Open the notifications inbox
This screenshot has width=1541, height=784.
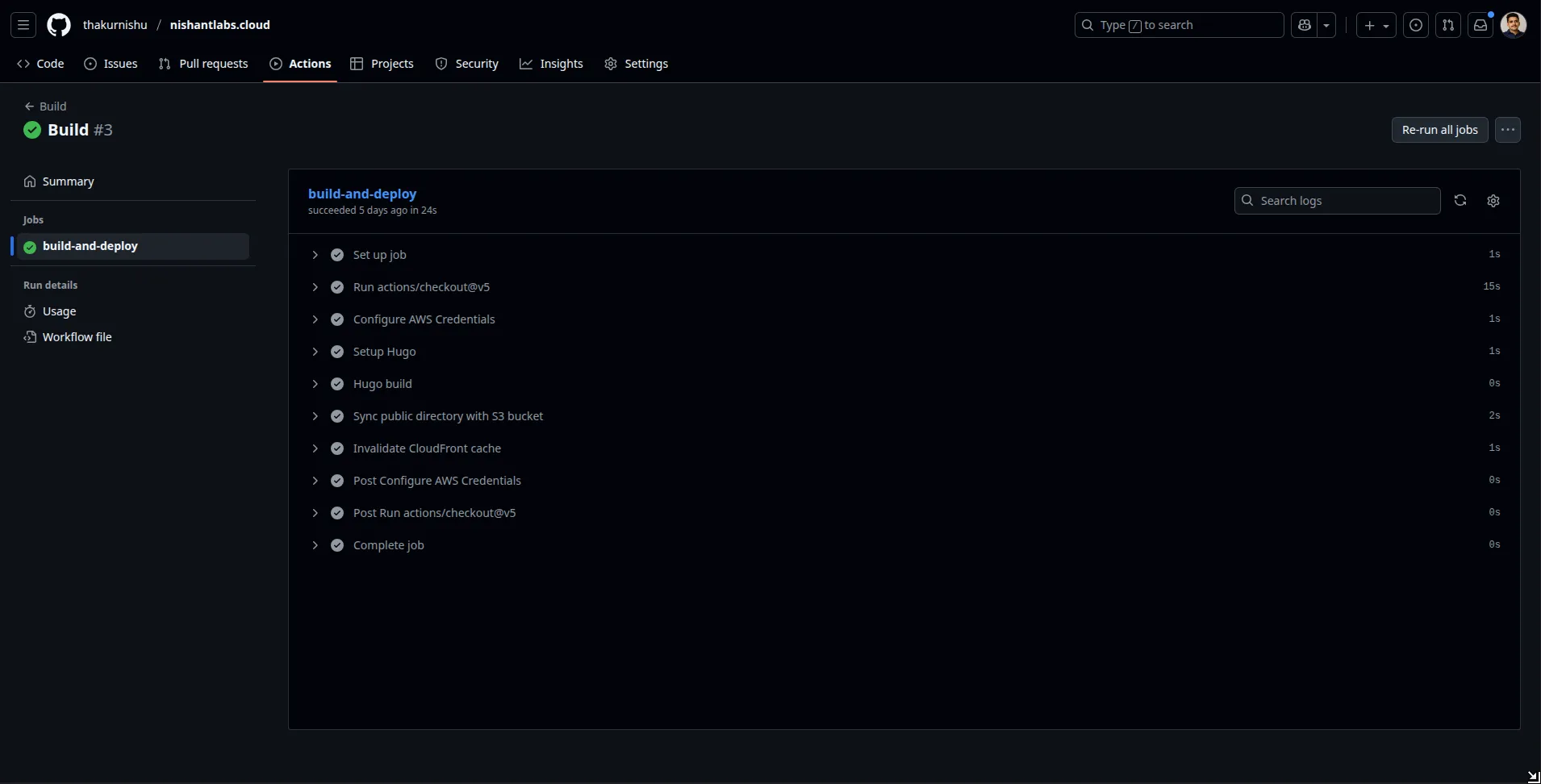[1480, 25]
